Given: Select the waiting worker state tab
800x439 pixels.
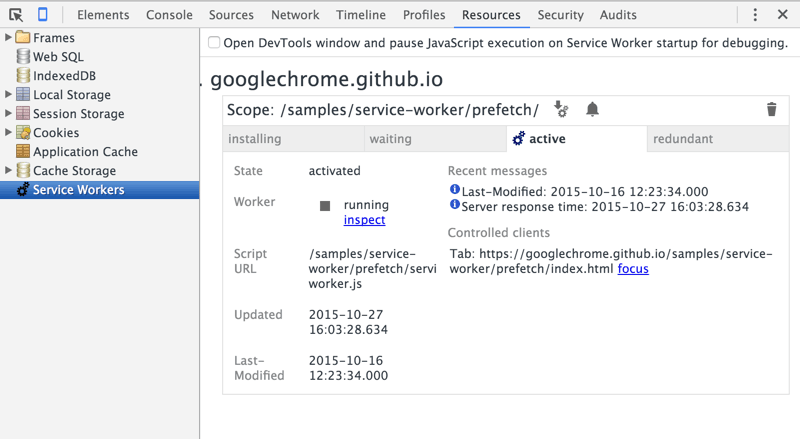Looking at the screenshot, I should pyautogui.click(x=435, y=139).
